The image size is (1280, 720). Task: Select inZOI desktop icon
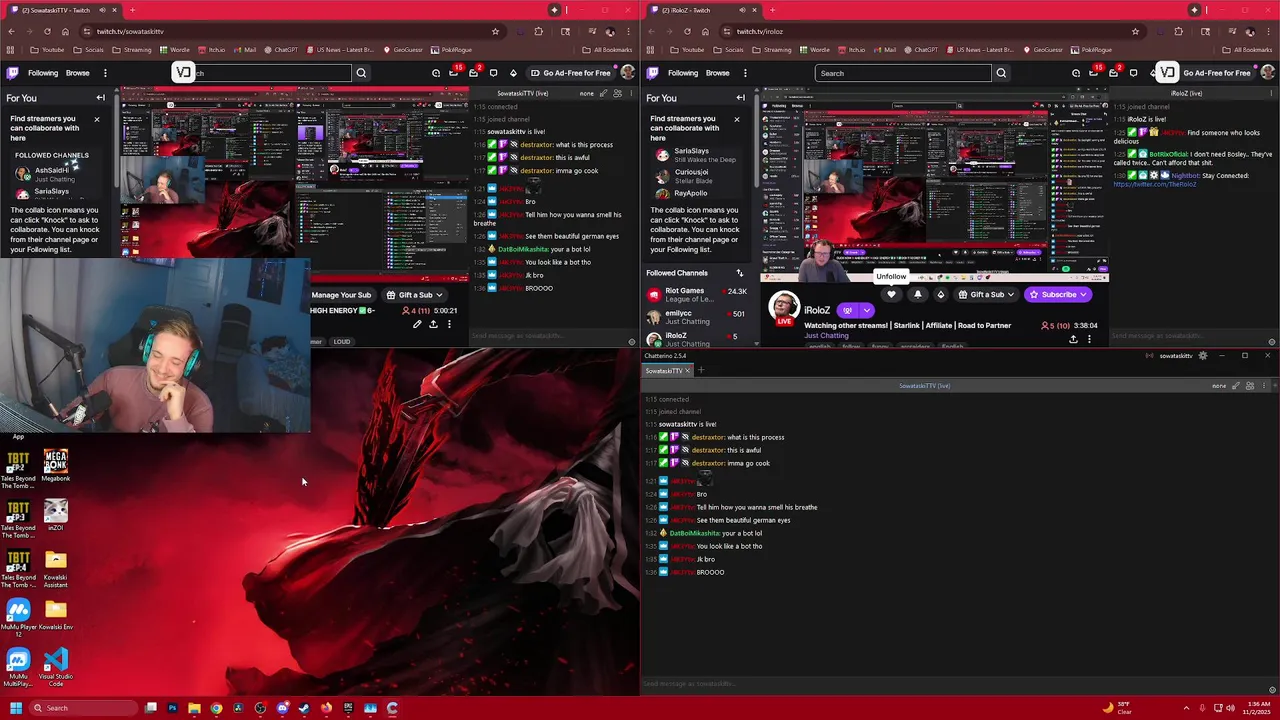coord(56,514)
